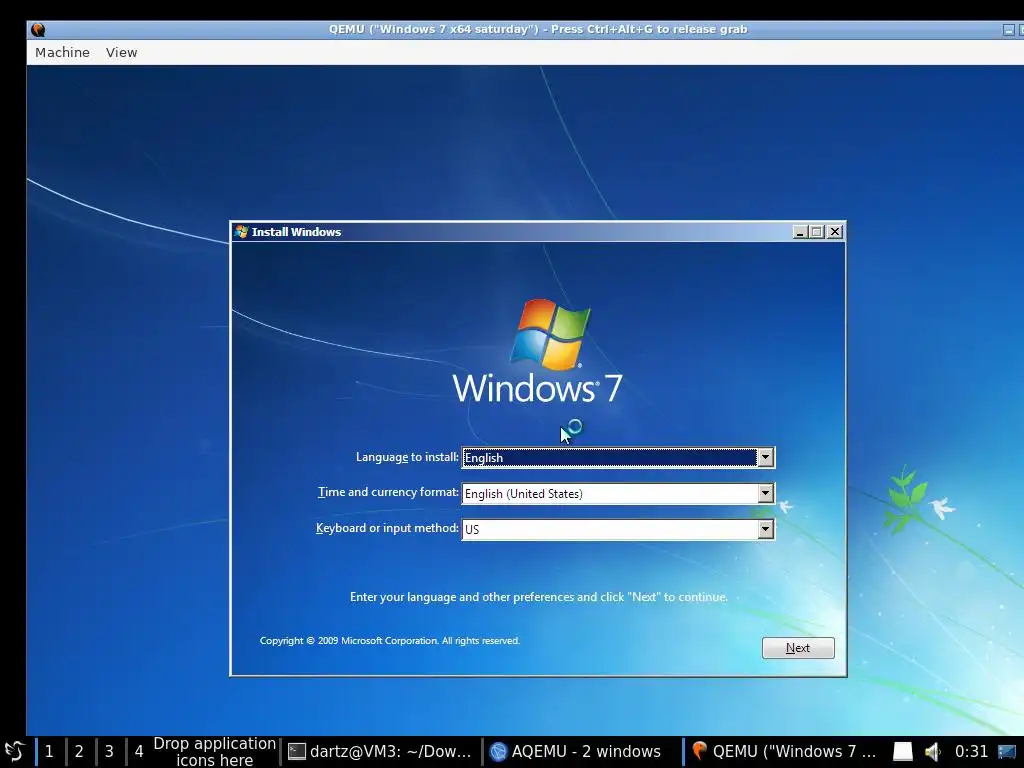The height and width of the screenshot is (768, 1024).
Task: Click the Install Windows title bar icon
Action: 242,232
